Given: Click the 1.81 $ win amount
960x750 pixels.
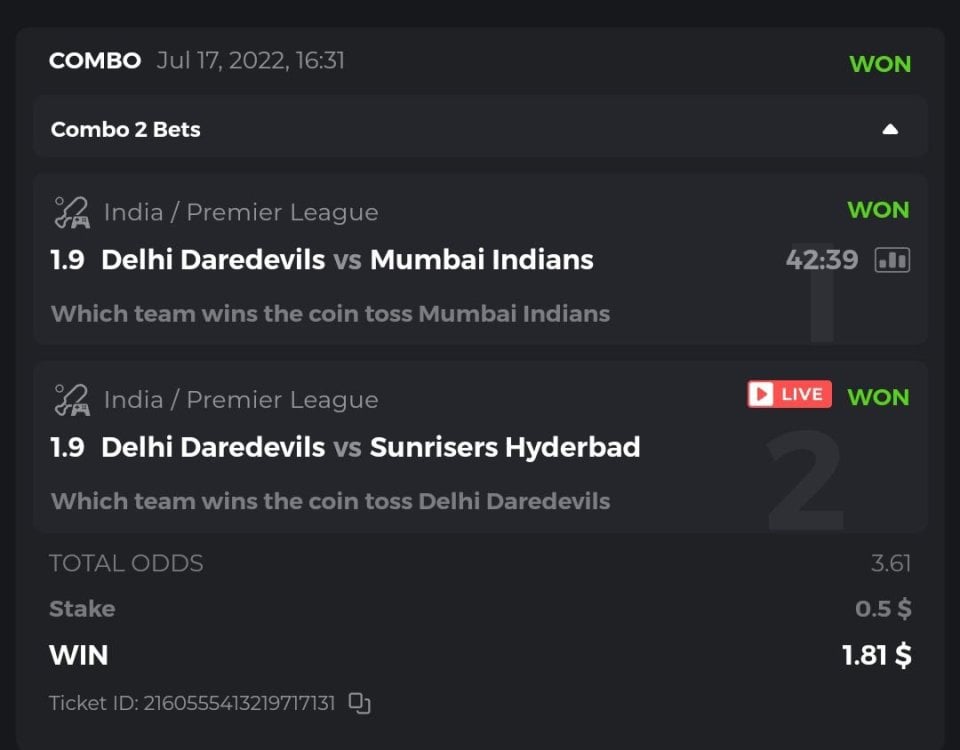Looking at the screenshot, I should 876,655.
